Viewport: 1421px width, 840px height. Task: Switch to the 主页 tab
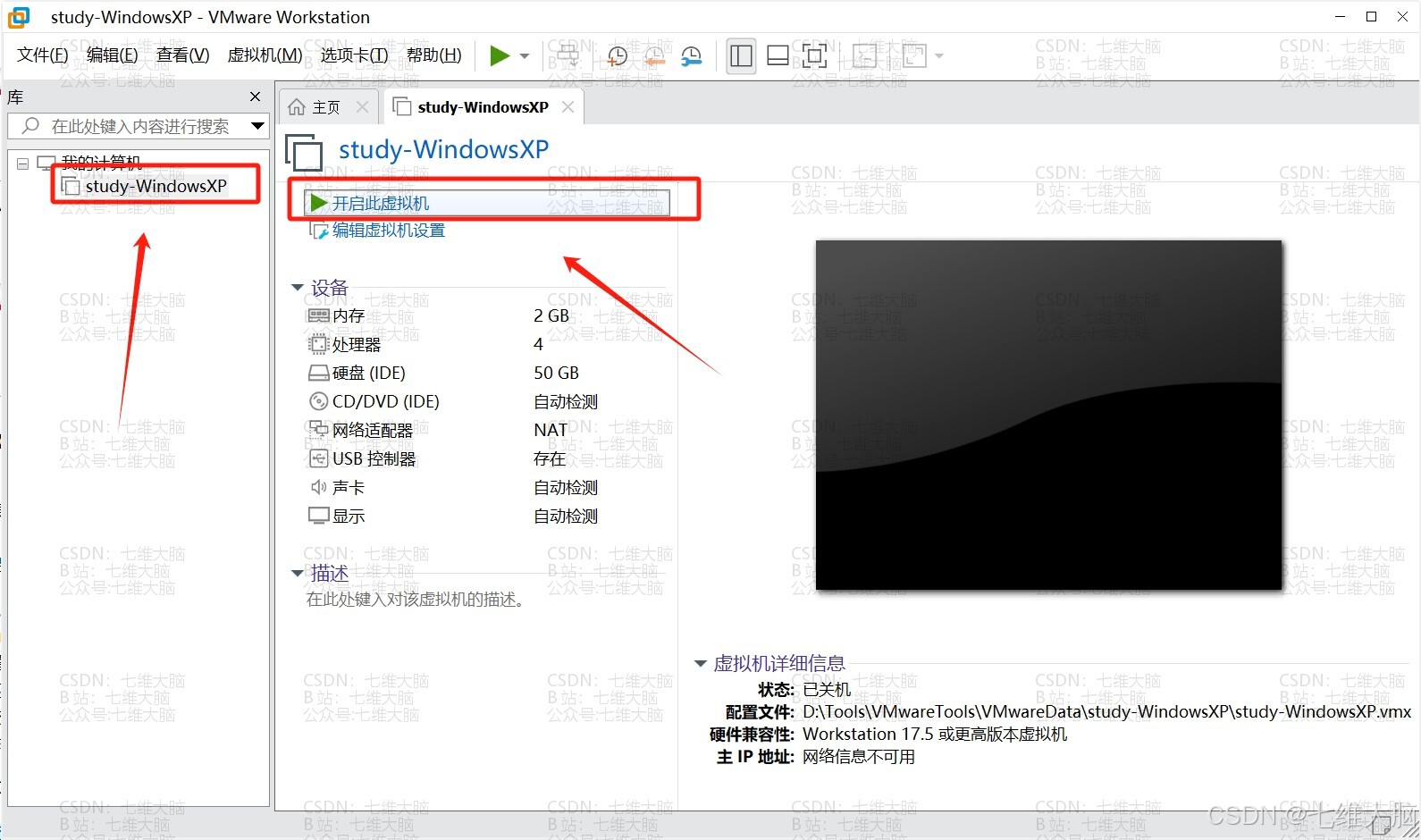pyautogui.click(x=327, y=107)
